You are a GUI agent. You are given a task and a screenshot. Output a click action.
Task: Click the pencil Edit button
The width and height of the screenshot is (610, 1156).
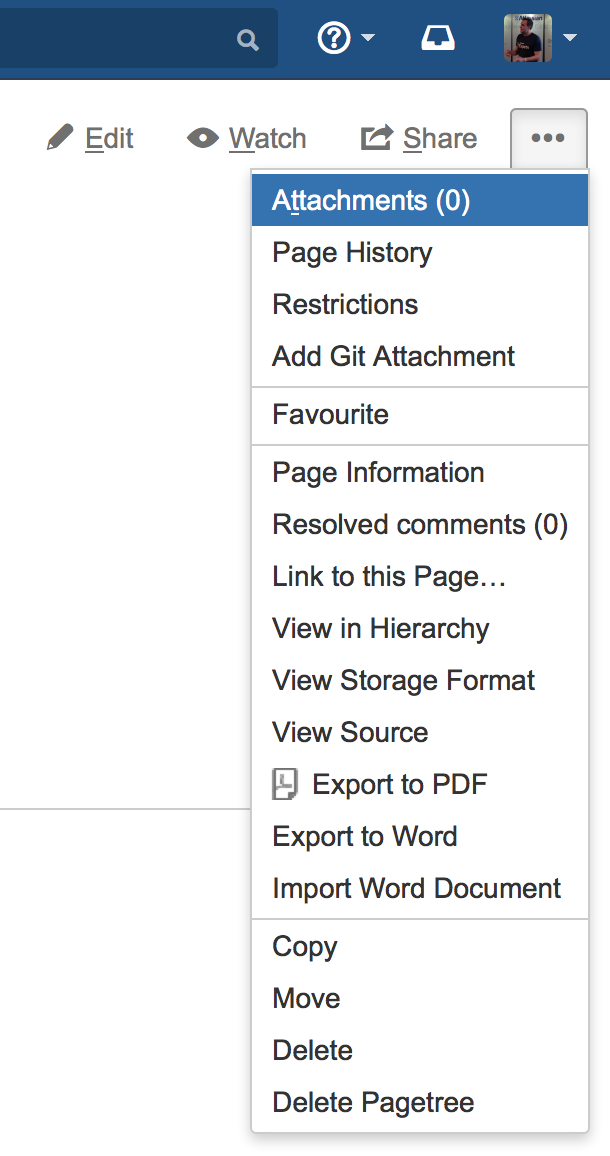tap(90, 138)
